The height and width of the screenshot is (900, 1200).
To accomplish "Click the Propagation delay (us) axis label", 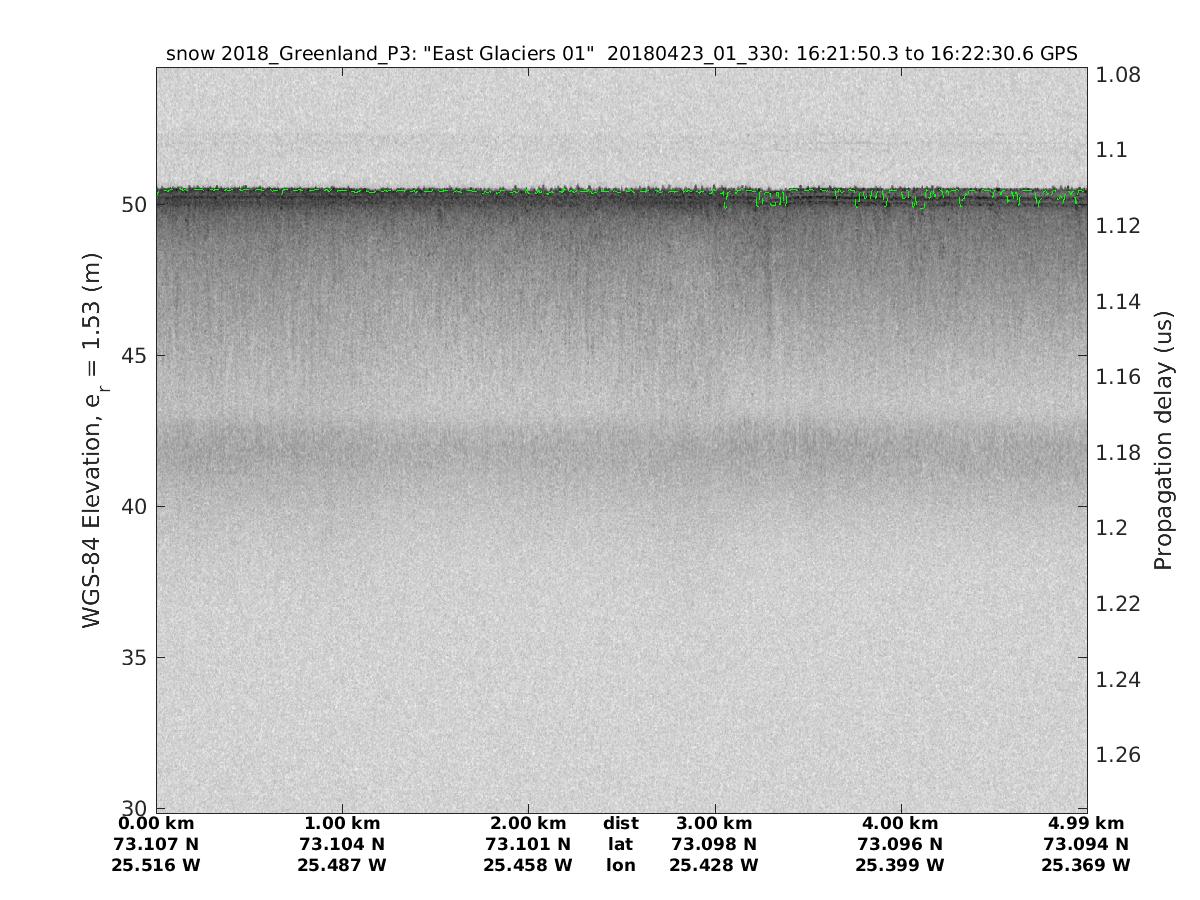I will click(x=1163, y=440).
